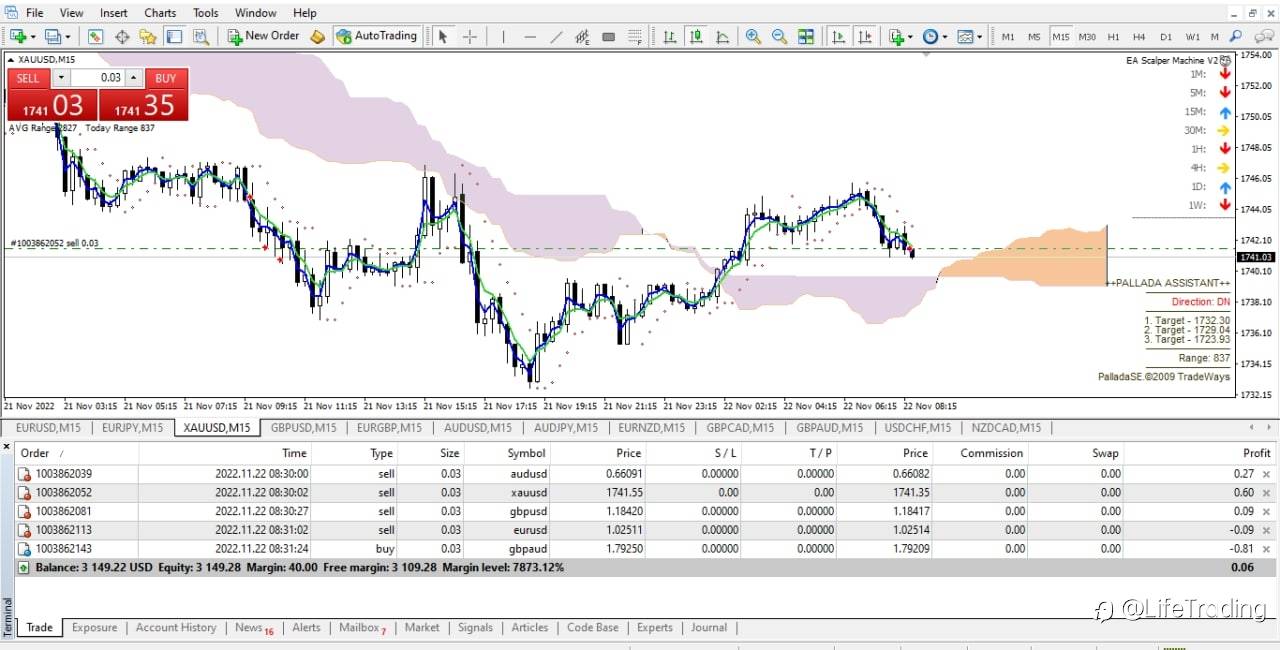
Task: Open chart templates icon
Action: click(x=965, y=36)
